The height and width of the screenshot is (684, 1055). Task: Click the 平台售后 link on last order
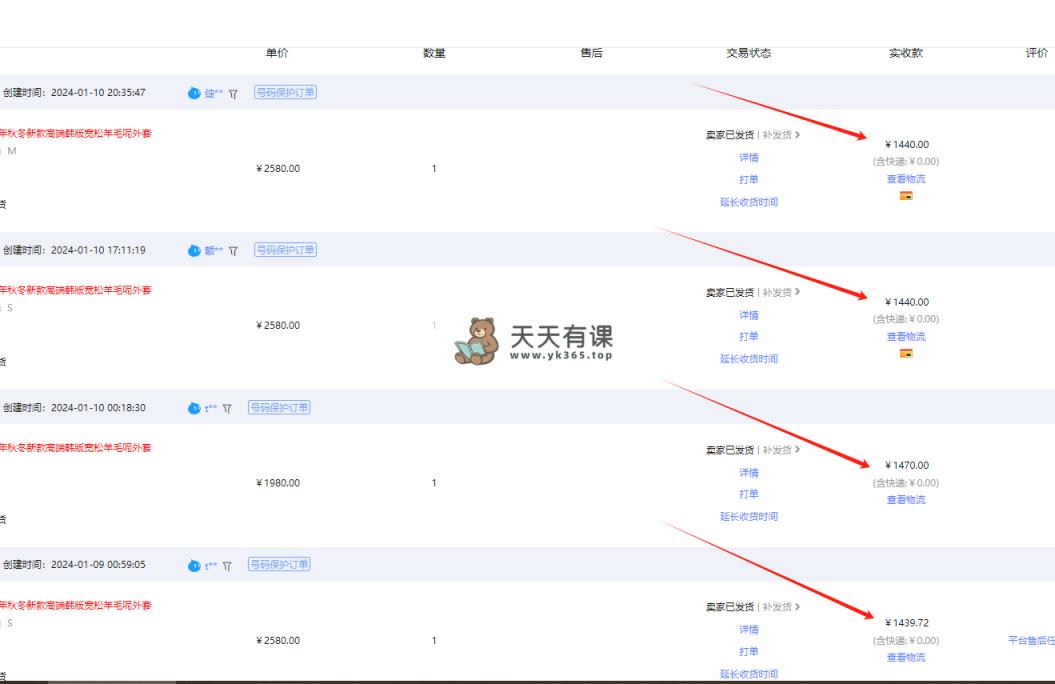tap(1031, 640)
